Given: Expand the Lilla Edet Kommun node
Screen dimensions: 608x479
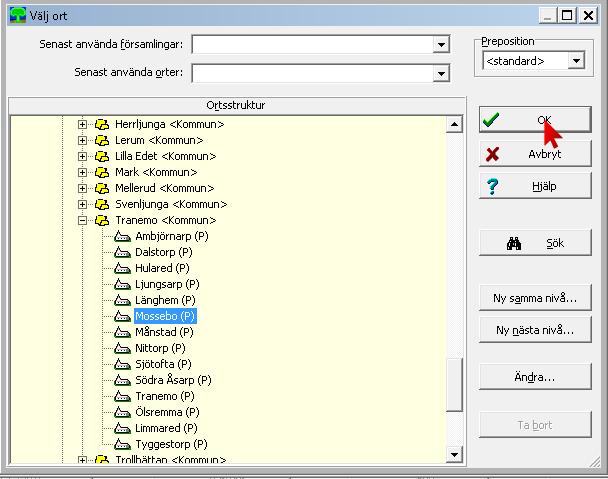Looking at the screenshot, I should point(82,156).
